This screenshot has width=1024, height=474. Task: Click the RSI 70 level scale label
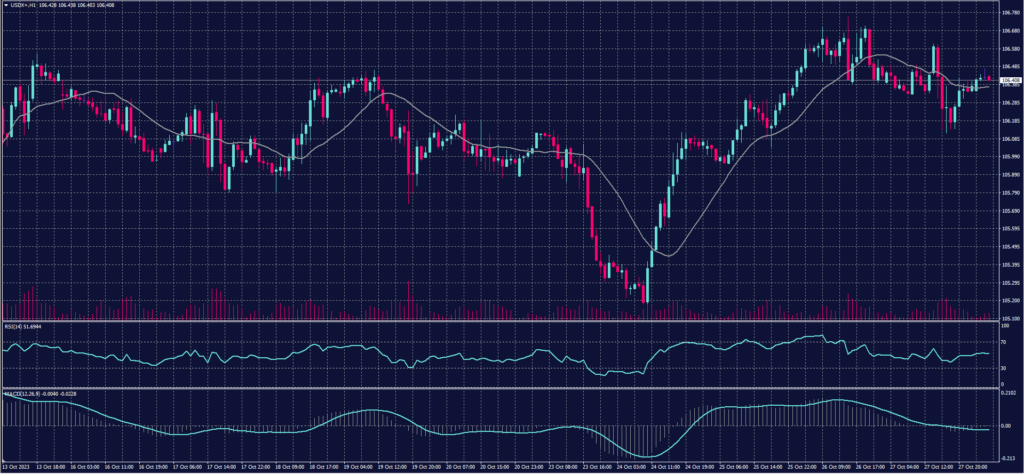pos(1003,341)
